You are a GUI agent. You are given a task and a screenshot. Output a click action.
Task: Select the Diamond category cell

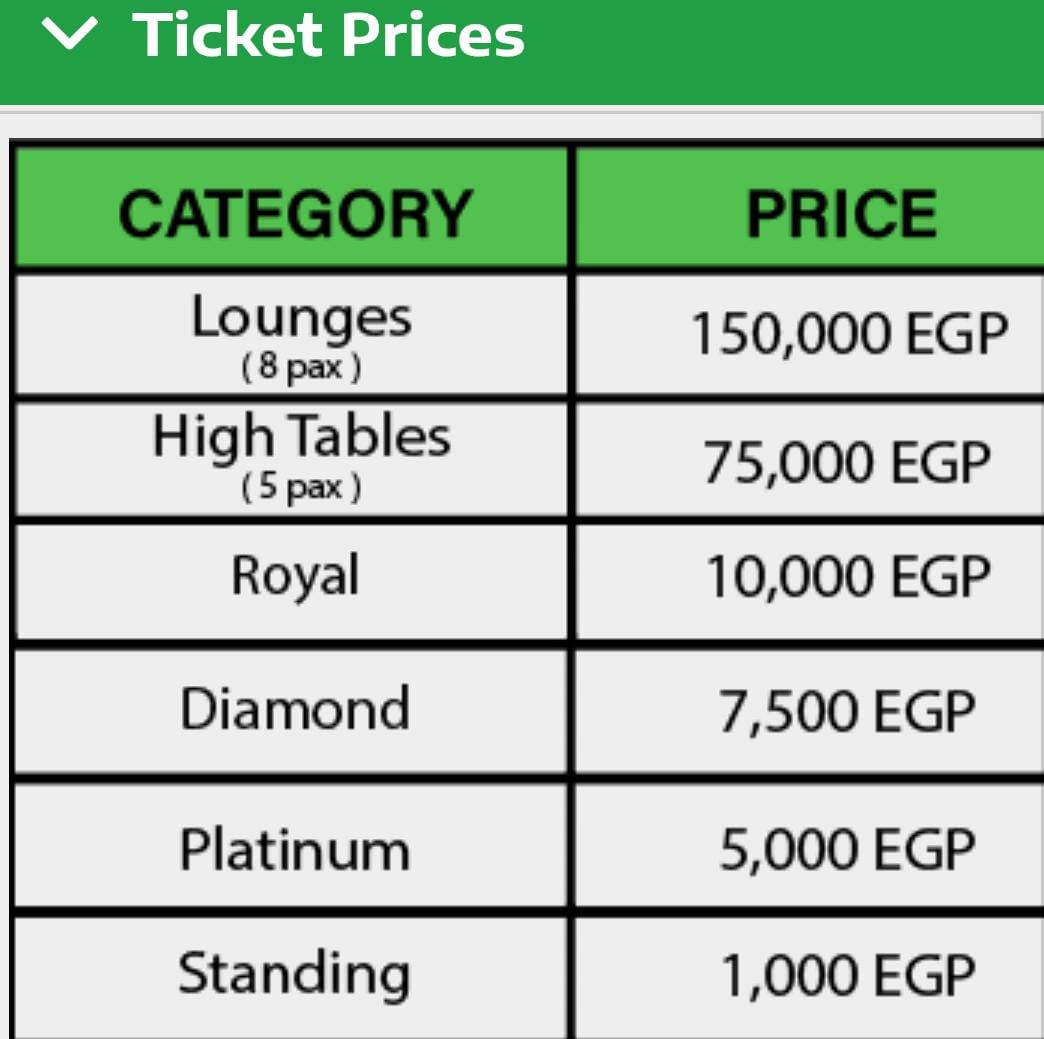point(292,711)
